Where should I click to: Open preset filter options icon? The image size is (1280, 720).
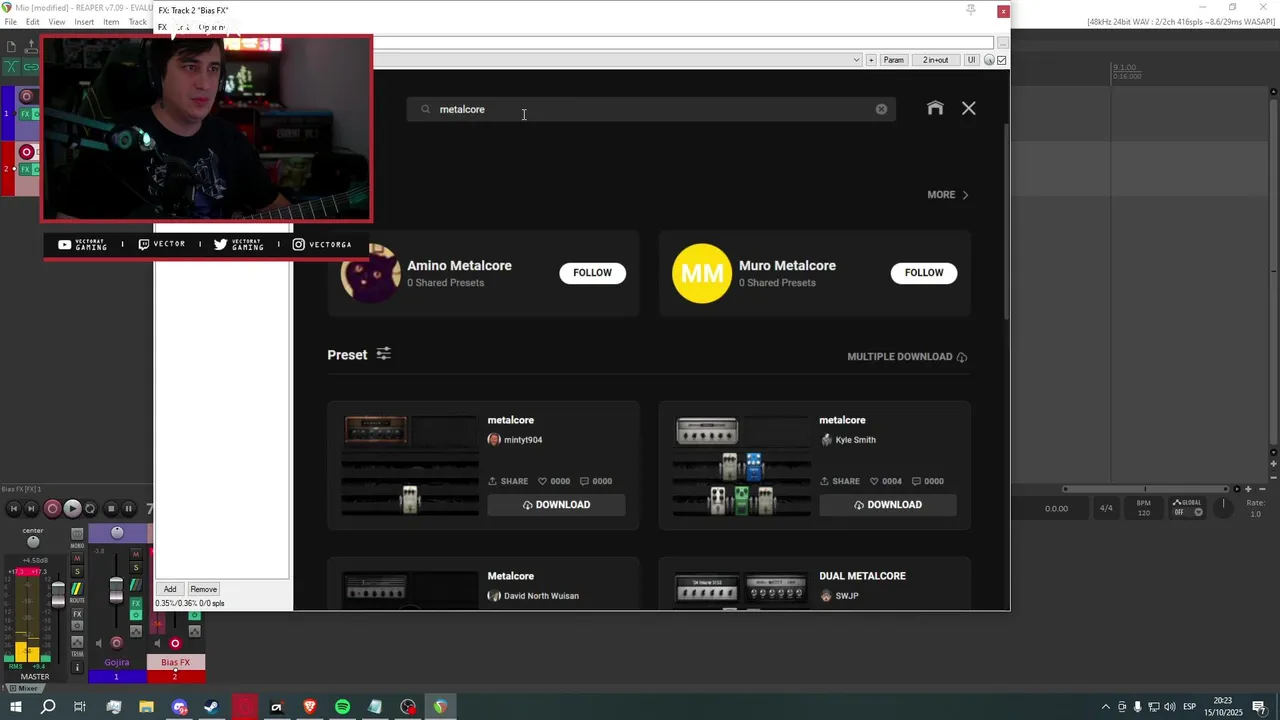383,354
